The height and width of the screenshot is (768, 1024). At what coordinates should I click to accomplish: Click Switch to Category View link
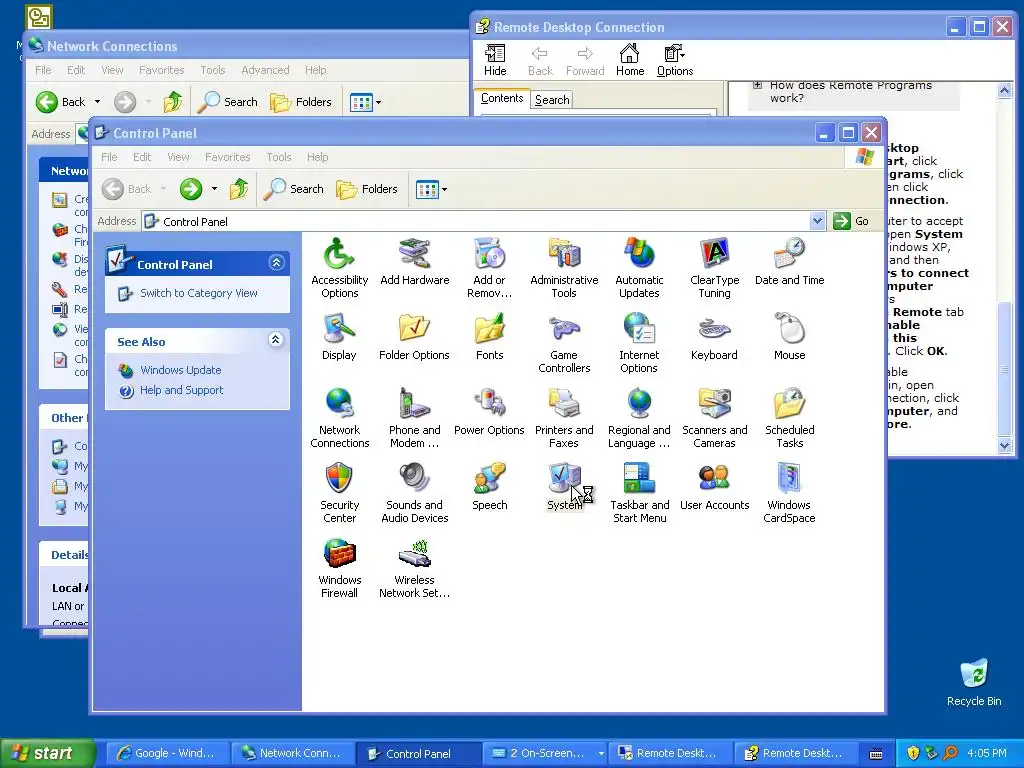(x=199, y=293)
